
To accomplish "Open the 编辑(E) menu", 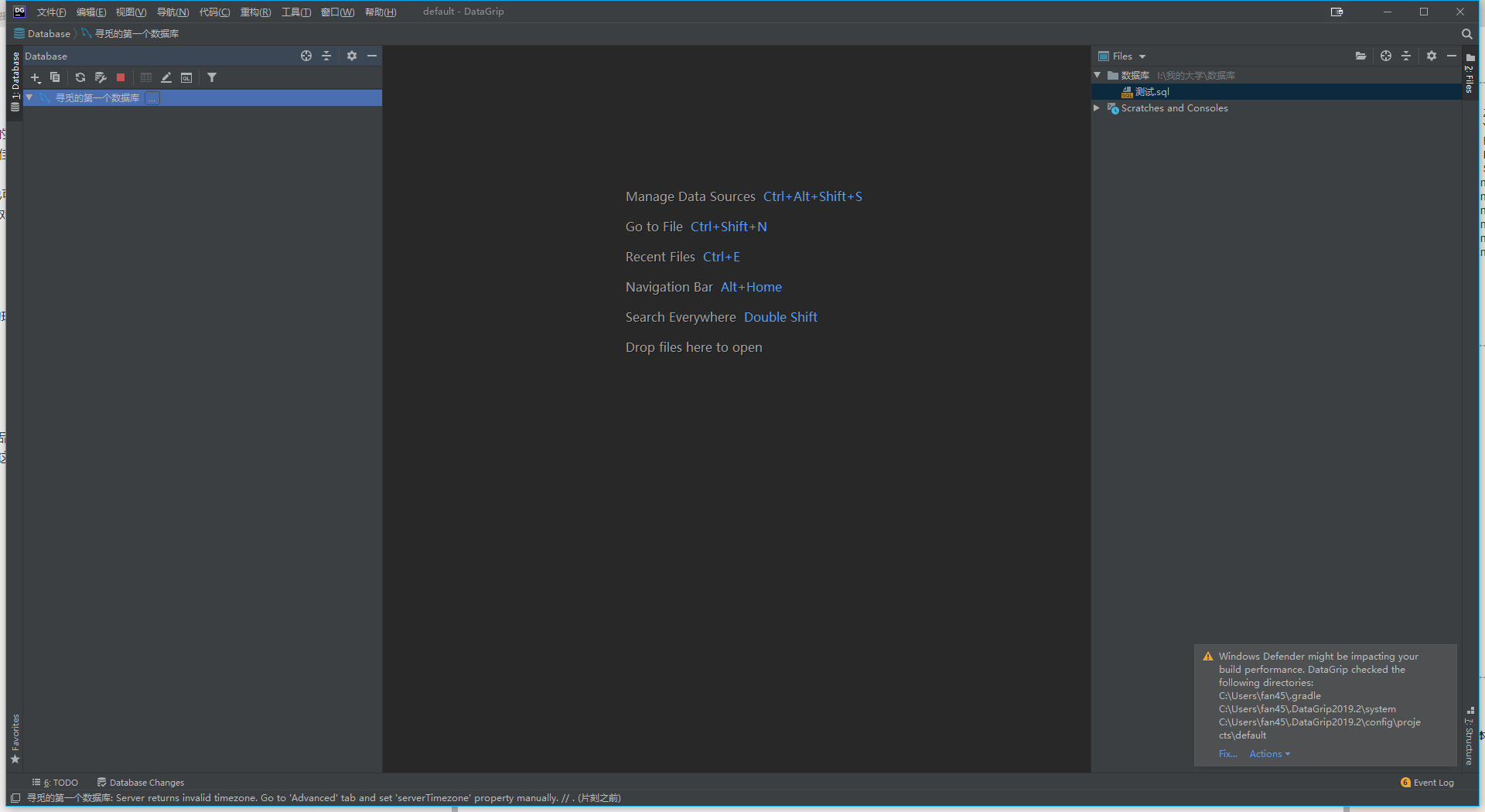I will coord(91,12).
